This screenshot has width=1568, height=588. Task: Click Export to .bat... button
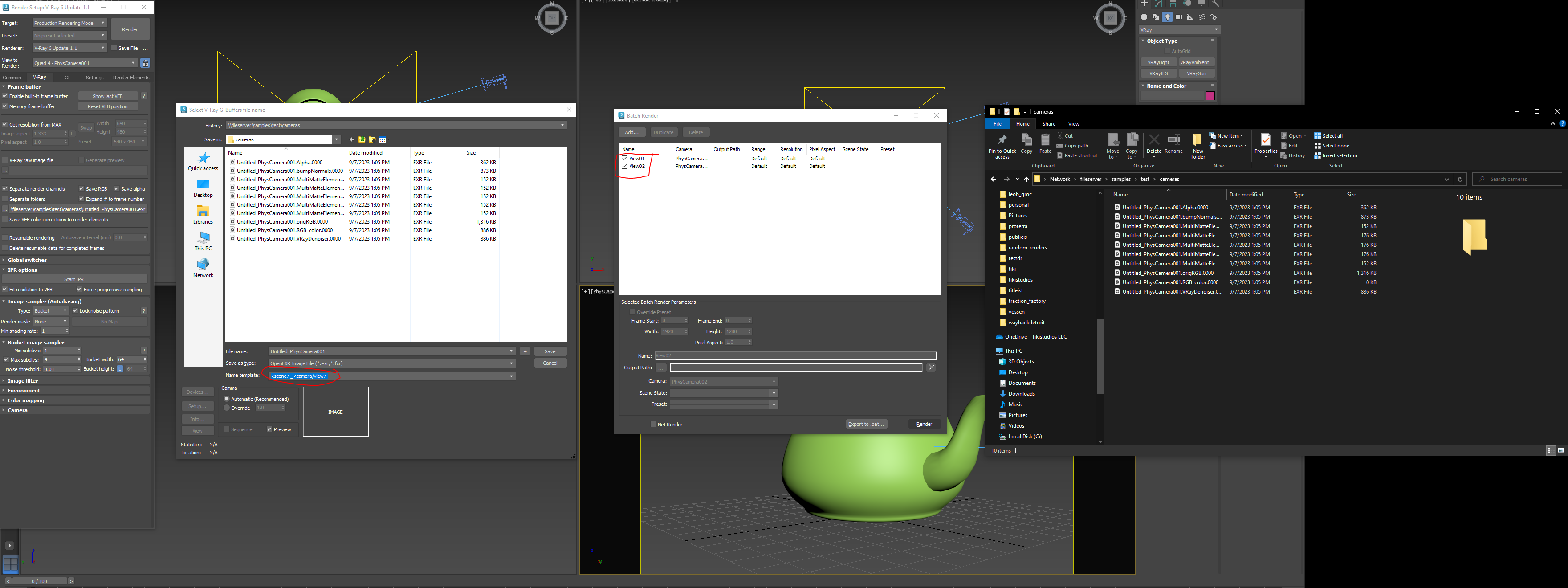pos(866,424)
